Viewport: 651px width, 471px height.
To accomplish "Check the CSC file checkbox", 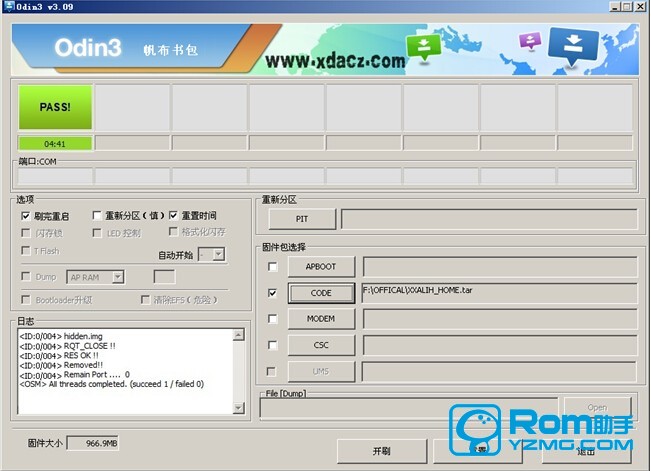I will tap(272, 345).
